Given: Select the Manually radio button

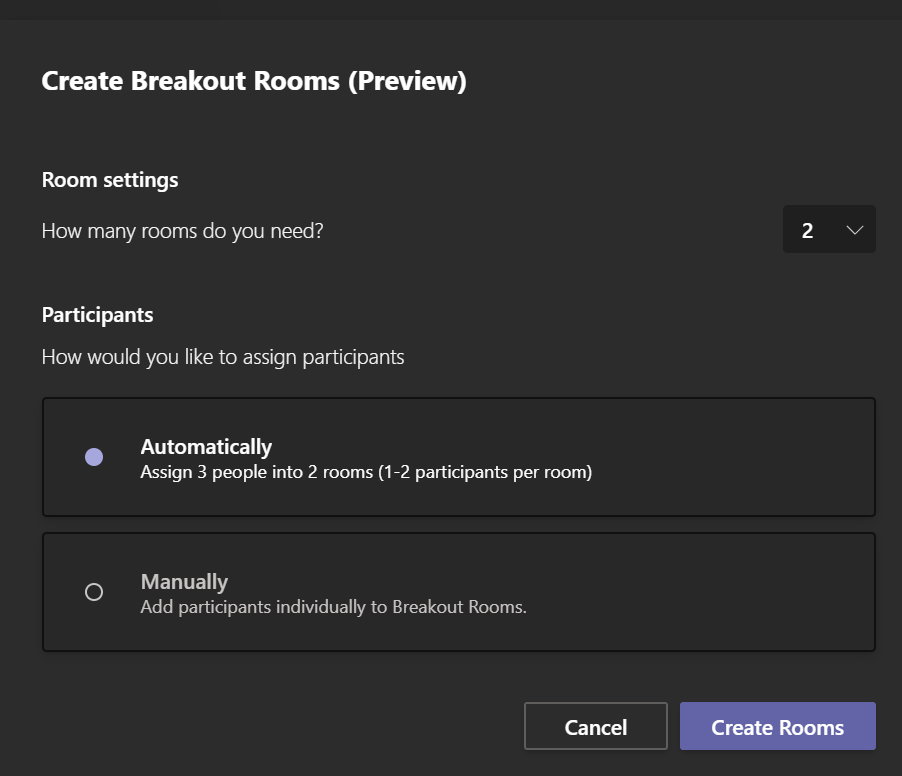Looking at the screenshot, I should click(x=94, y=592).
